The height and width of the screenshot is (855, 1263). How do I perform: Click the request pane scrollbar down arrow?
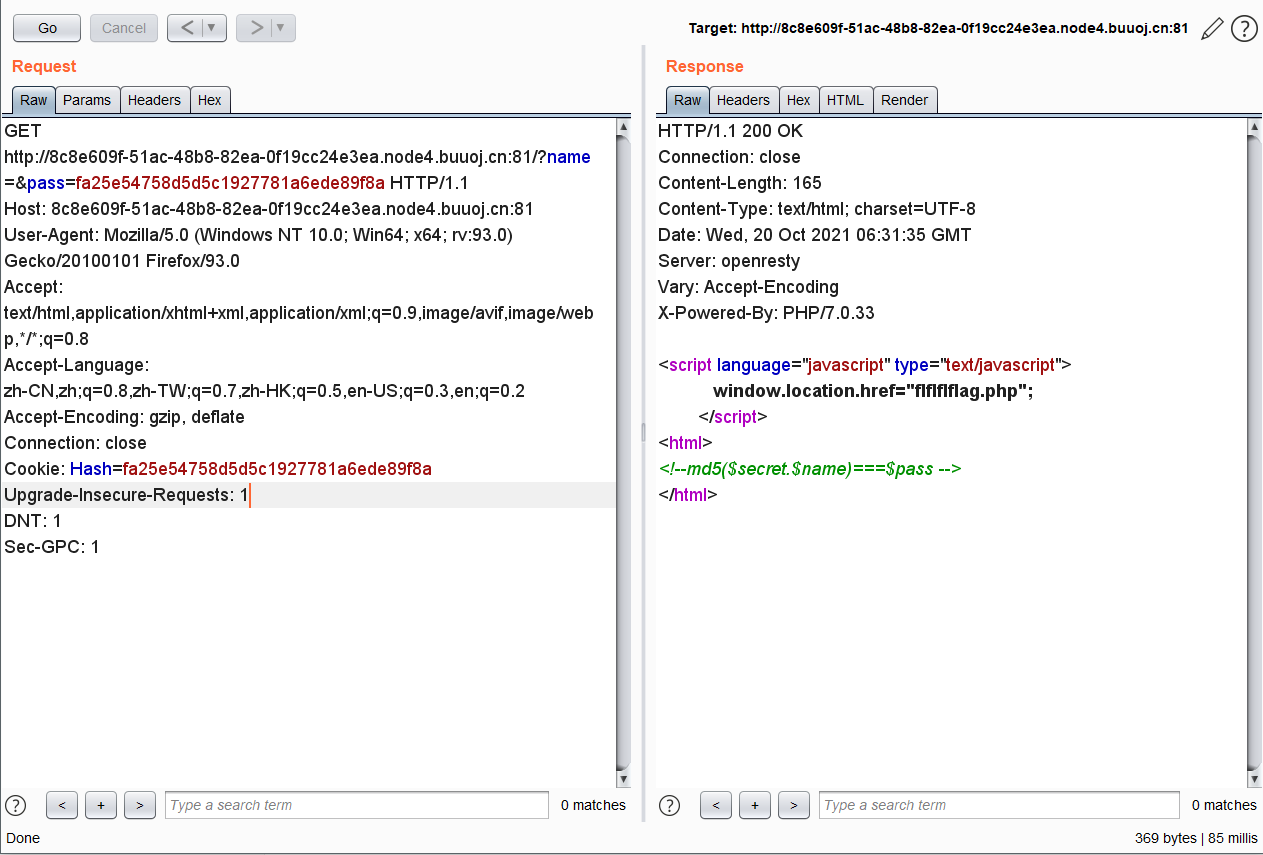coord(624,779)
